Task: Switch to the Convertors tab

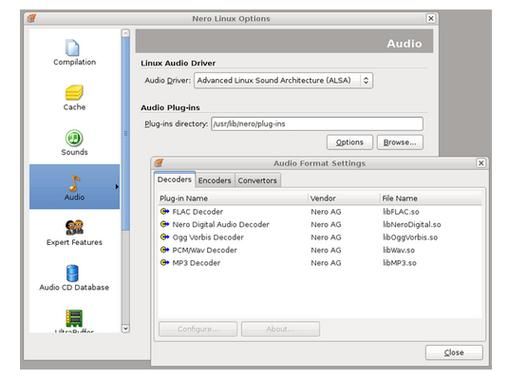Action: point(257,180)
